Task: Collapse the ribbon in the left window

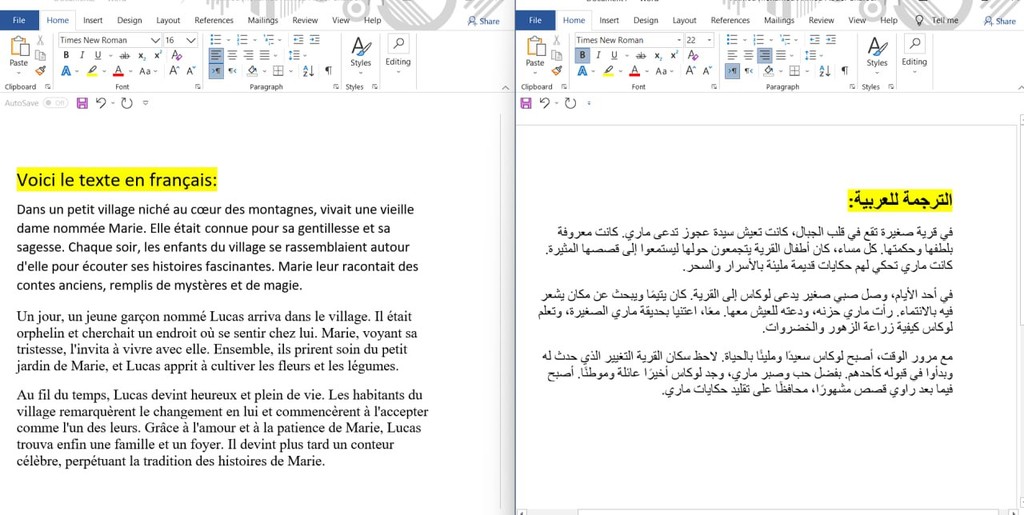Action: pos(504,87)
